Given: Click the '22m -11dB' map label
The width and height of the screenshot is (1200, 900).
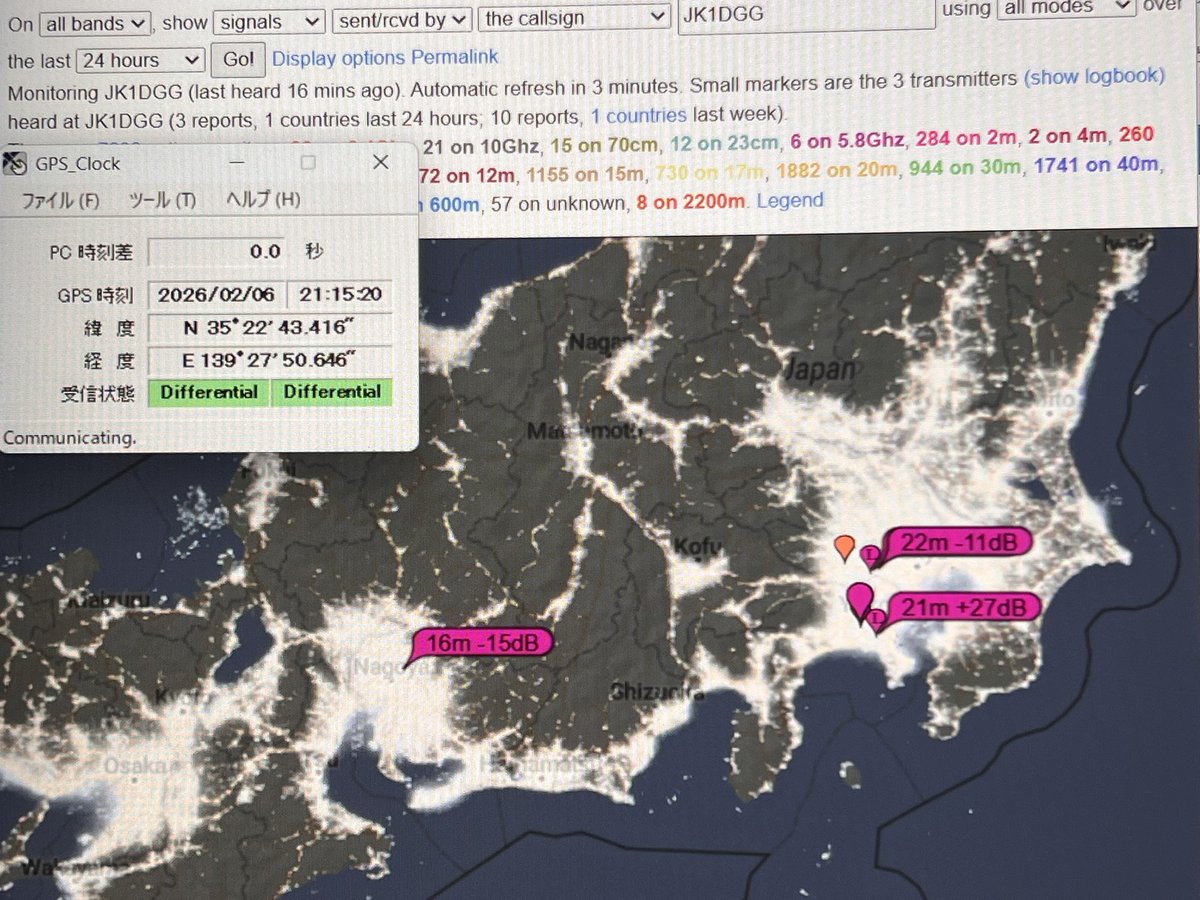Looking at the screenshot, I should pos(958,543).
